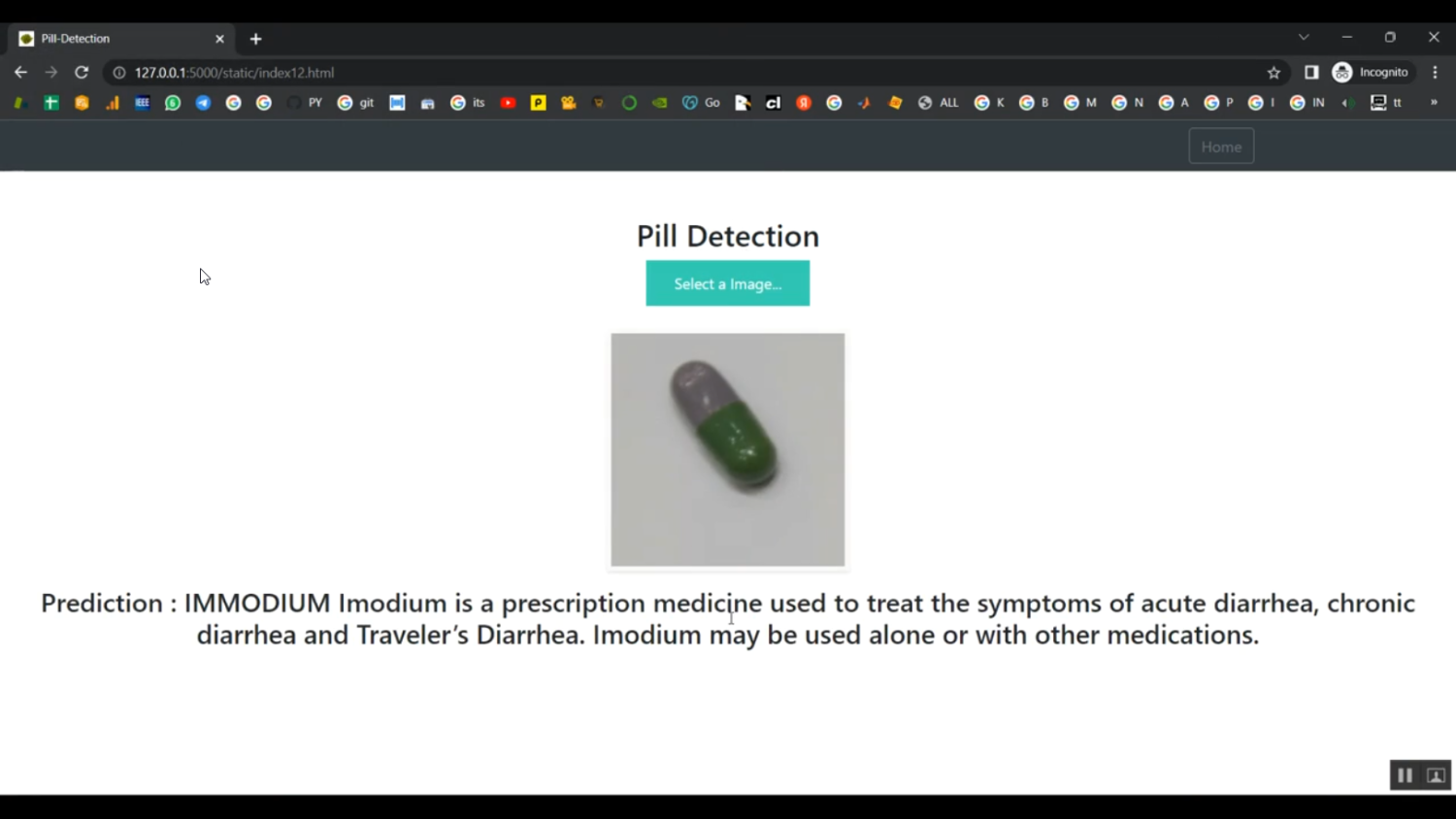Screen dimensions: 1456x819
Task: Select the Pill-Detection tab
Action: click(121, 39)
